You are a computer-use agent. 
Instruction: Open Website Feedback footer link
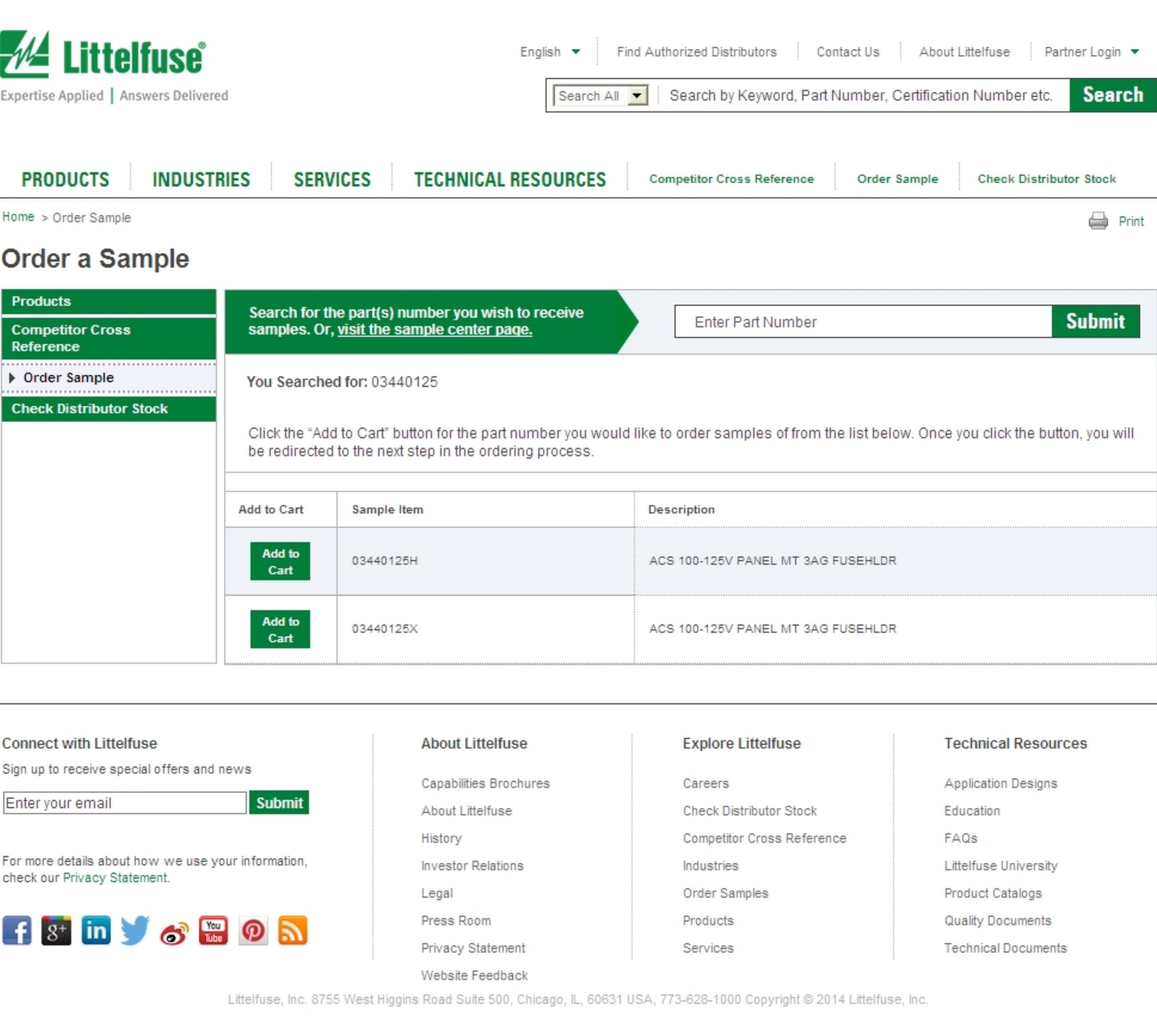pos(475,975)
